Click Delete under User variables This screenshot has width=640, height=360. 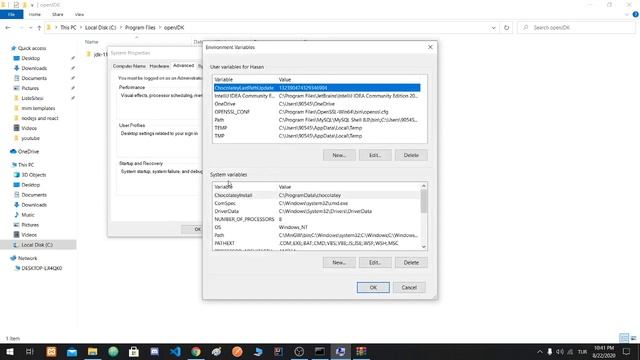[411, 155]
